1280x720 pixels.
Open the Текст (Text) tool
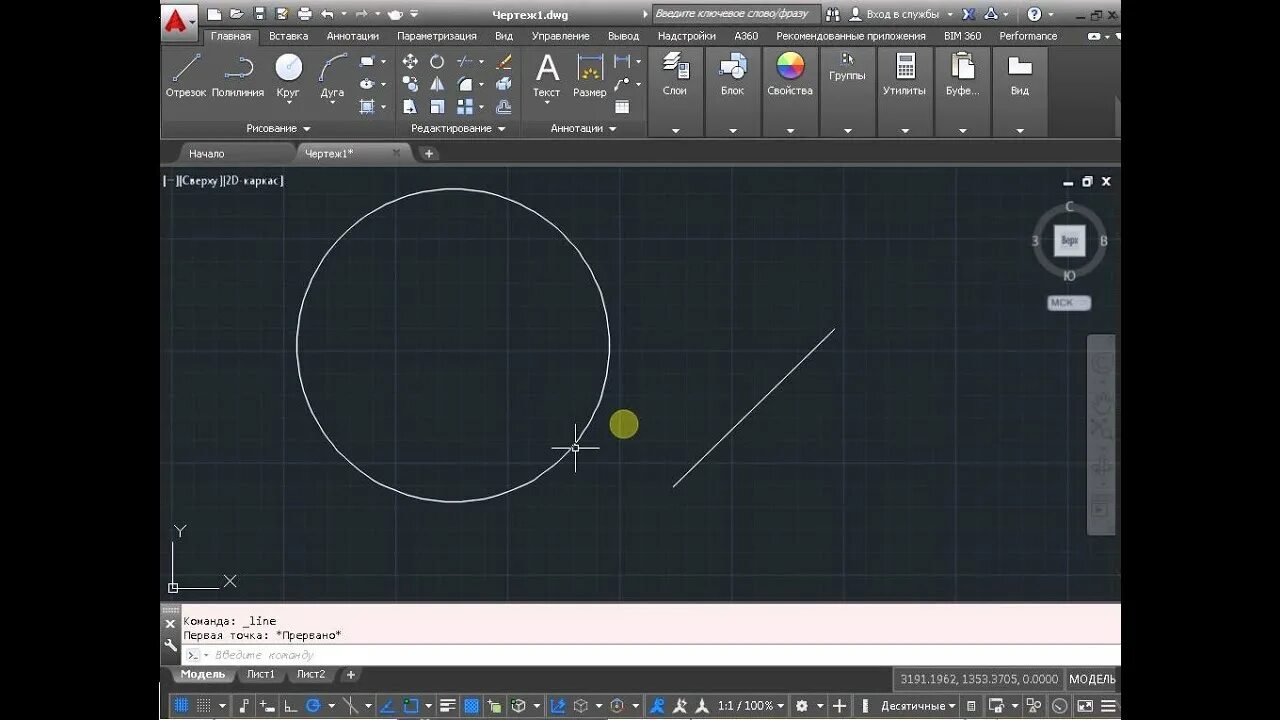point(547,76)
